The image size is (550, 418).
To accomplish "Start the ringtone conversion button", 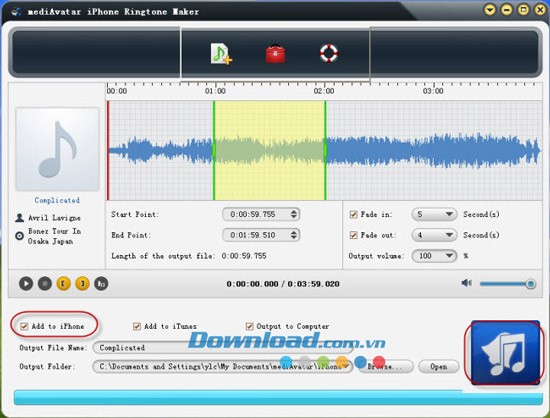I will [x=505, y=353].
